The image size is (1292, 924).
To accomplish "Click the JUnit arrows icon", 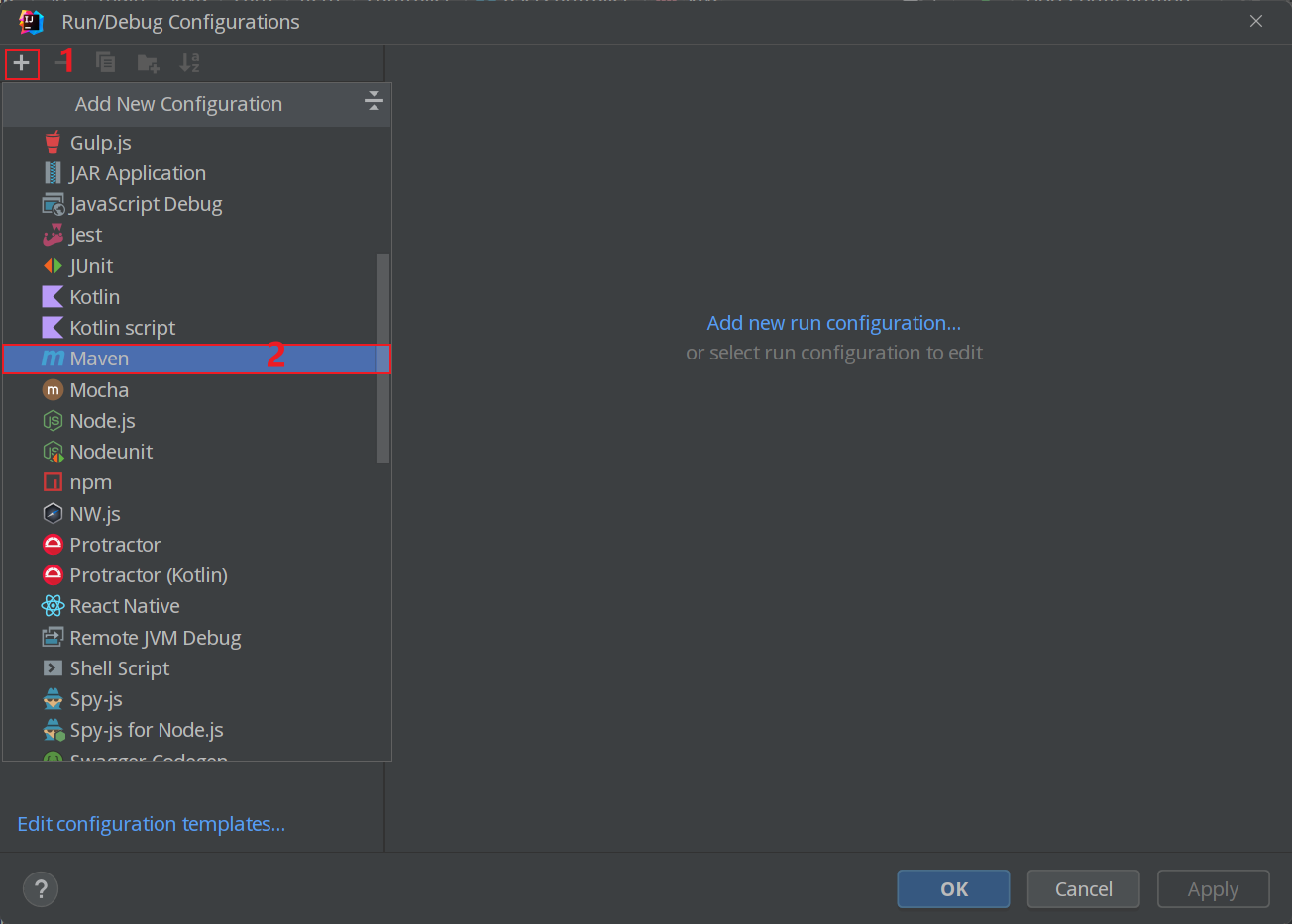I will 53,265.
